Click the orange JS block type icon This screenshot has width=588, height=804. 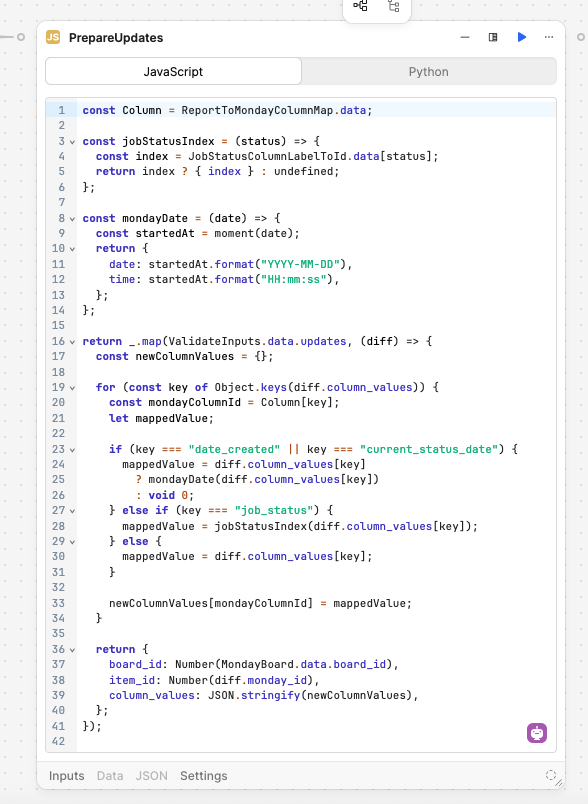(x=53, y=37)
